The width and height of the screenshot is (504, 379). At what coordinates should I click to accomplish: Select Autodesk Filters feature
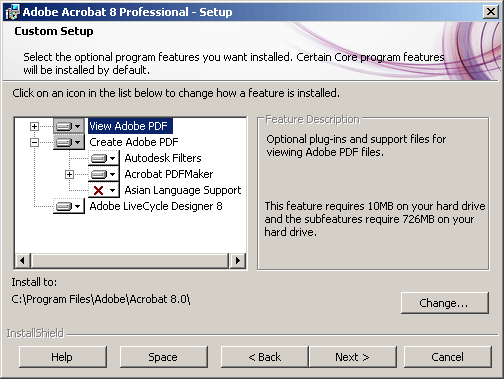click(x=163, y=158)
